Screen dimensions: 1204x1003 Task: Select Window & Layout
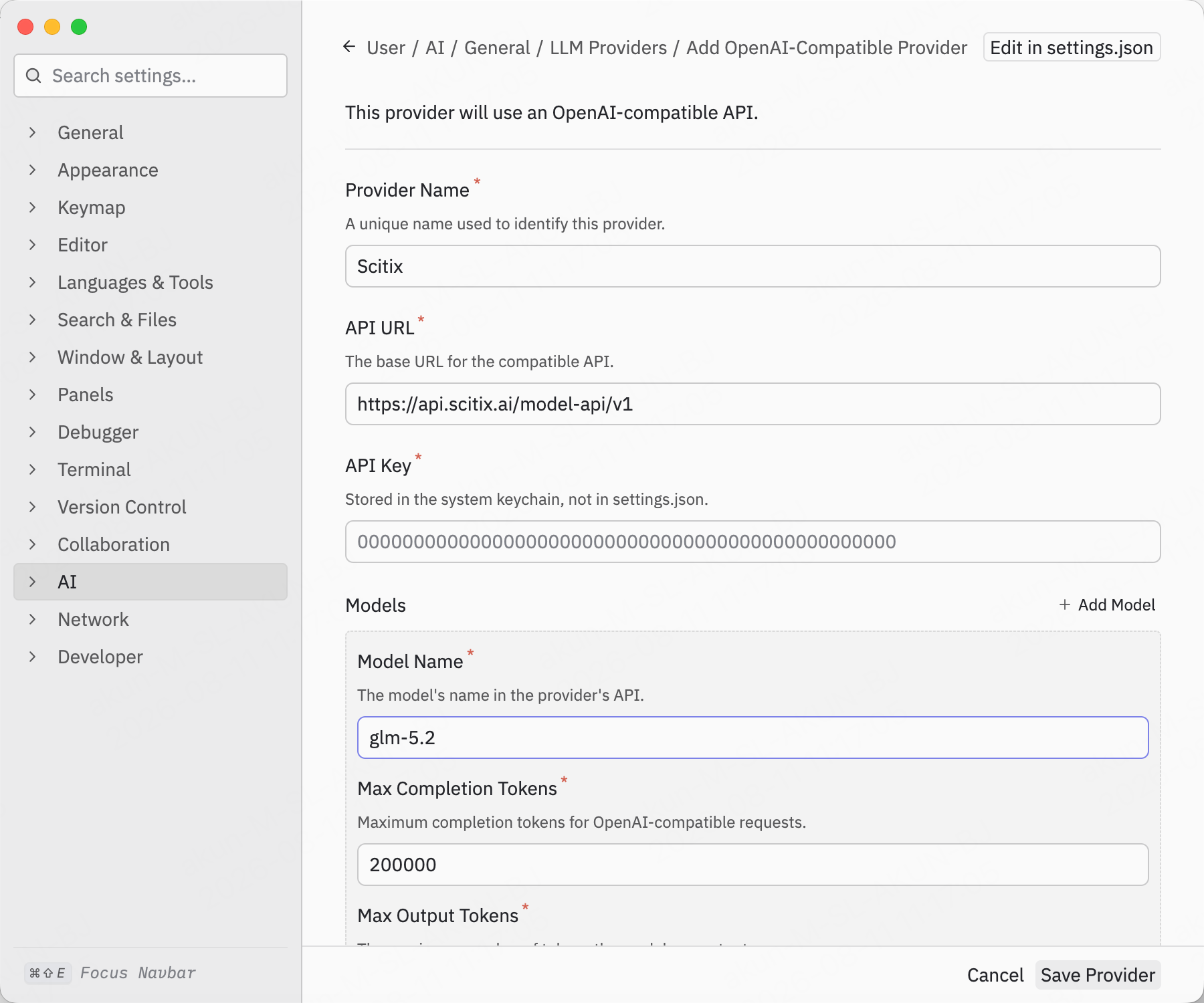(150, 357)
